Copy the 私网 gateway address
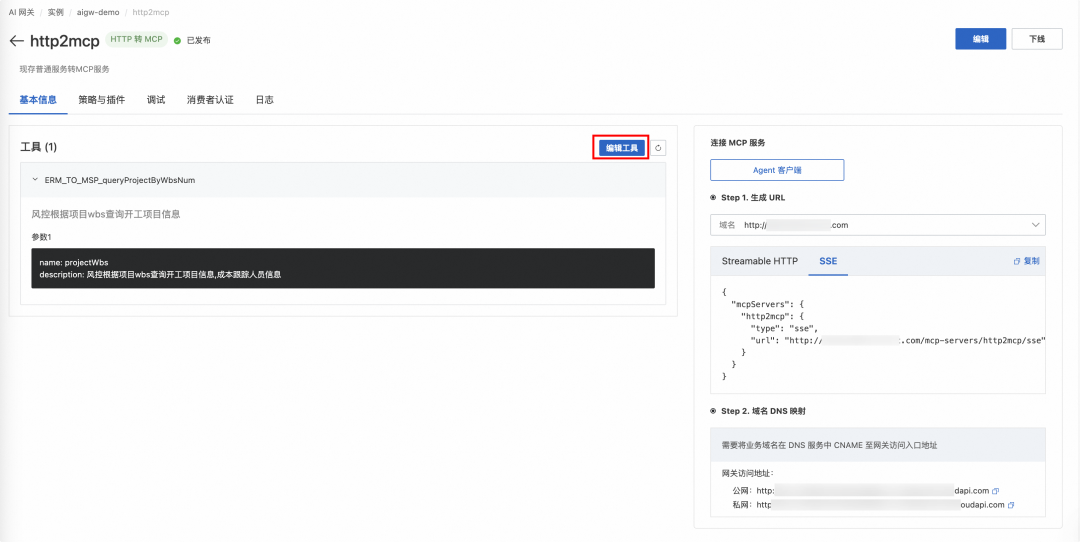Image resolution: width=1080 pixels, height=542 pixels. [1011, 505]
